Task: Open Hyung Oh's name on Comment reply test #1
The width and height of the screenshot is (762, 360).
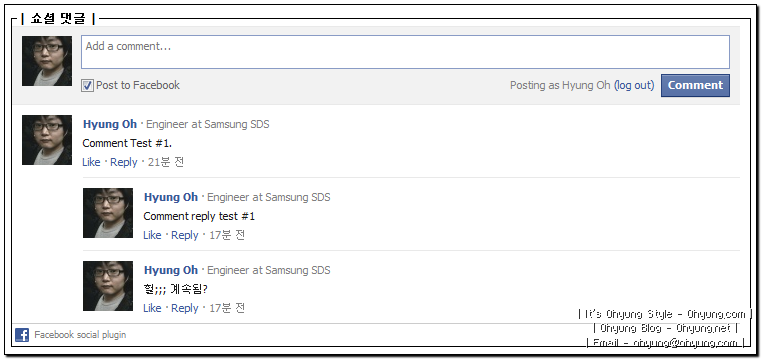Action: point(171,197)
